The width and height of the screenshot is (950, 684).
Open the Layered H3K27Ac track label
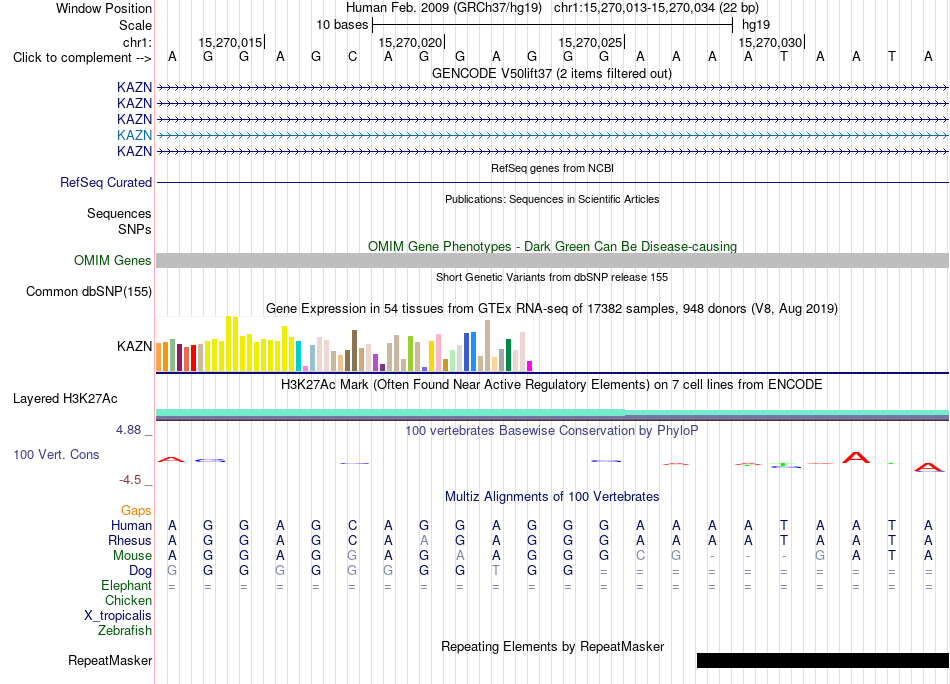click(65, 399)
